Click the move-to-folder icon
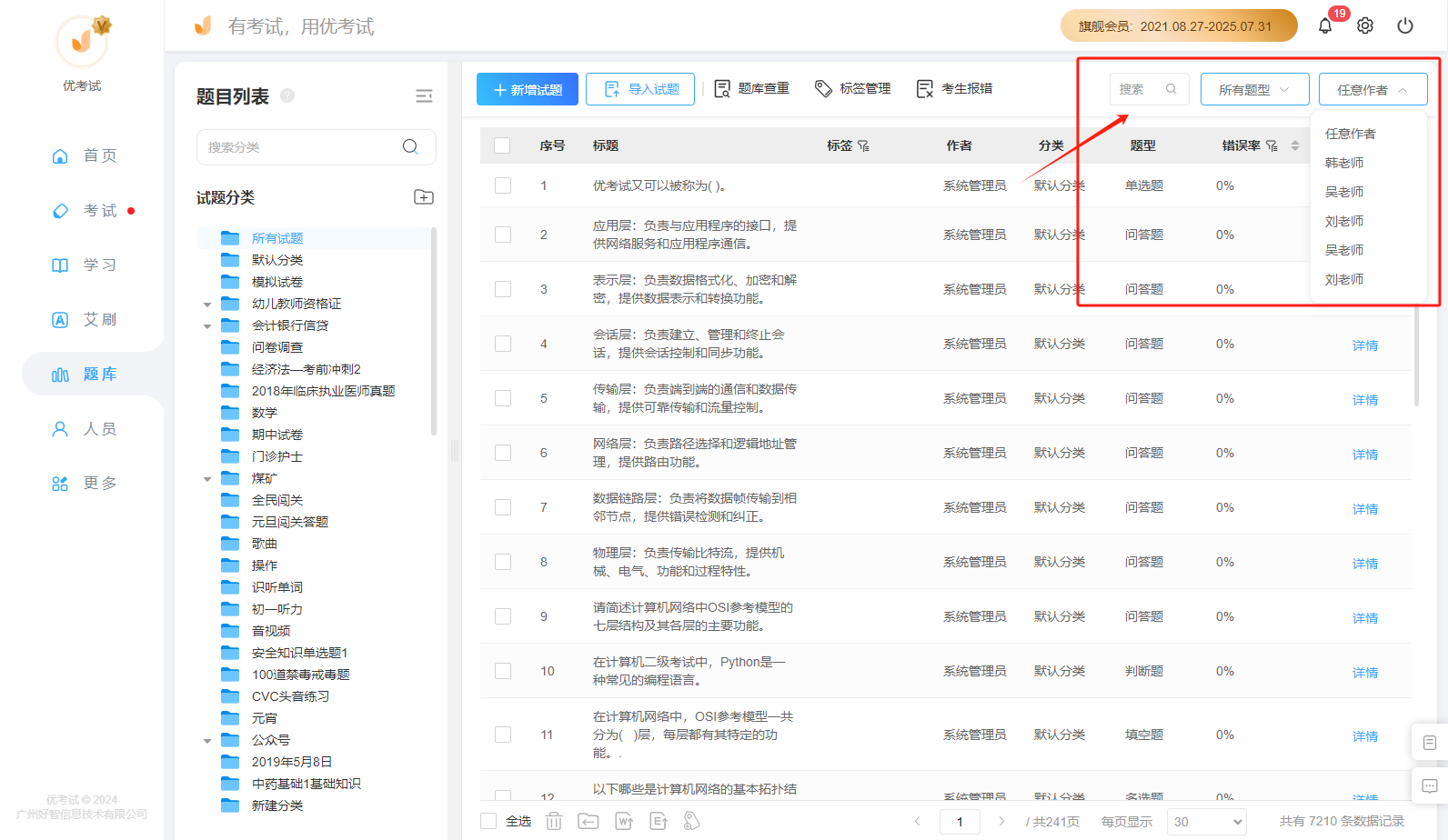The height and width of the screenshot is (840, 1448). coord(588,821)
